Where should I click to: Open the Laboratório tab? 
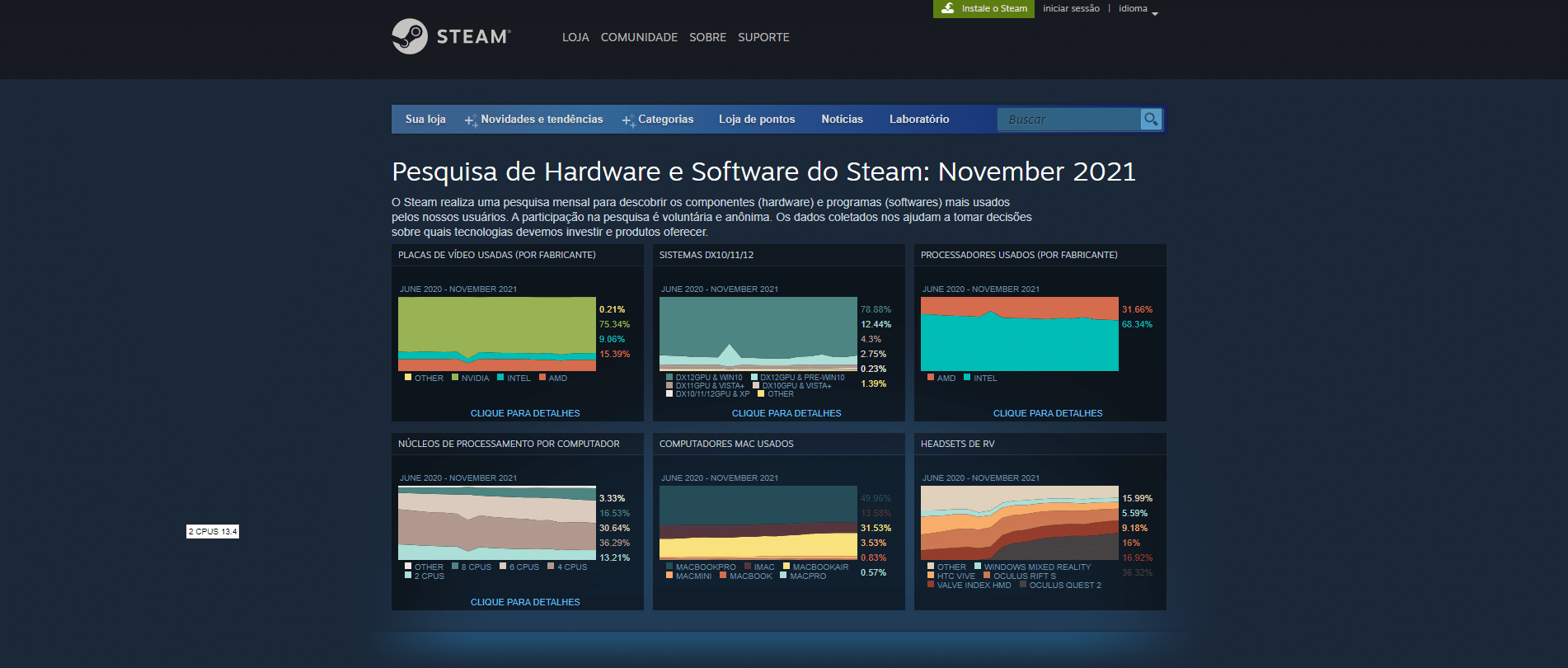pyautogui.click(x=919, y=119)
